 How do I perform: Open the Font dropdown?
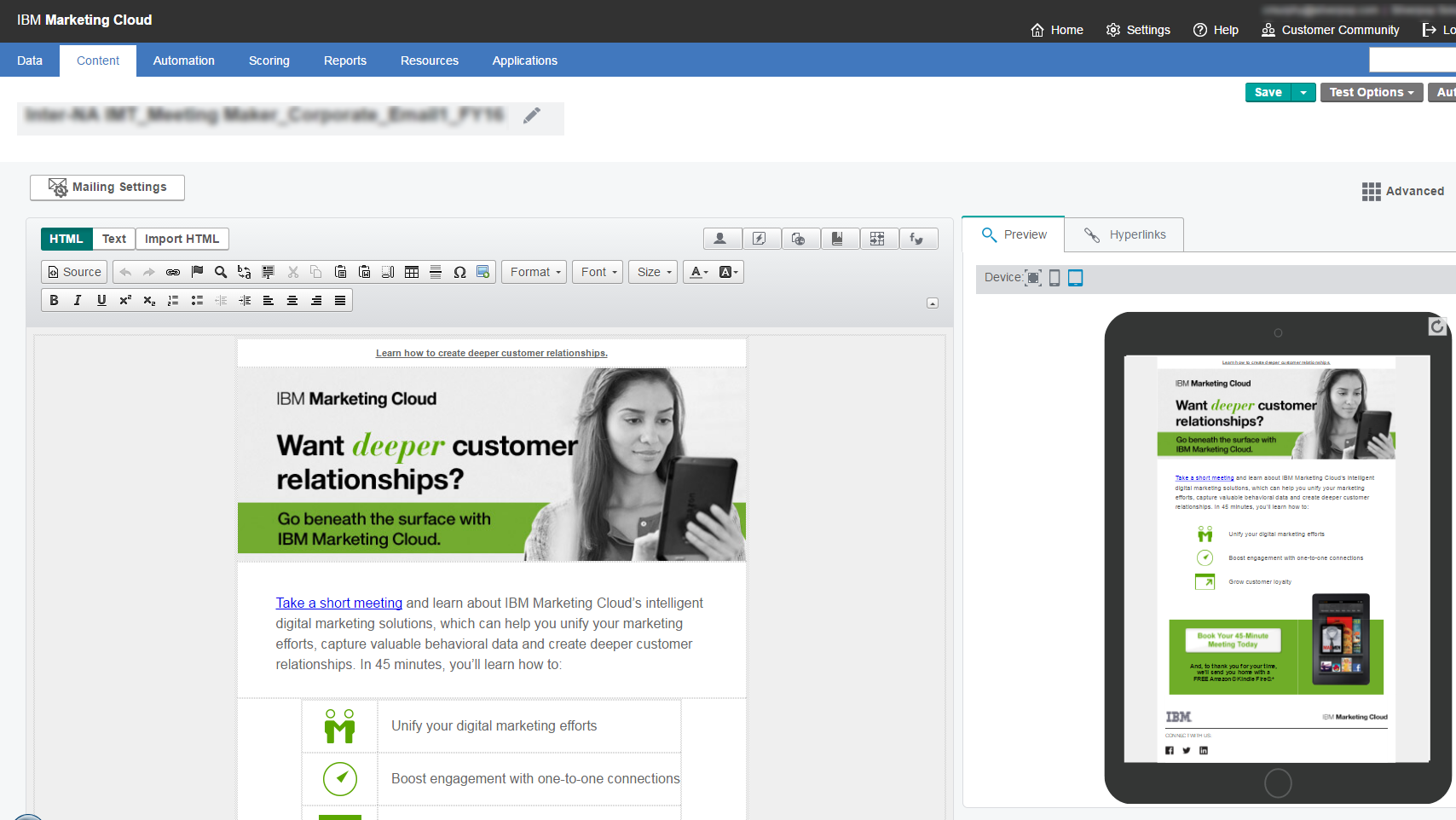point(597,271)
